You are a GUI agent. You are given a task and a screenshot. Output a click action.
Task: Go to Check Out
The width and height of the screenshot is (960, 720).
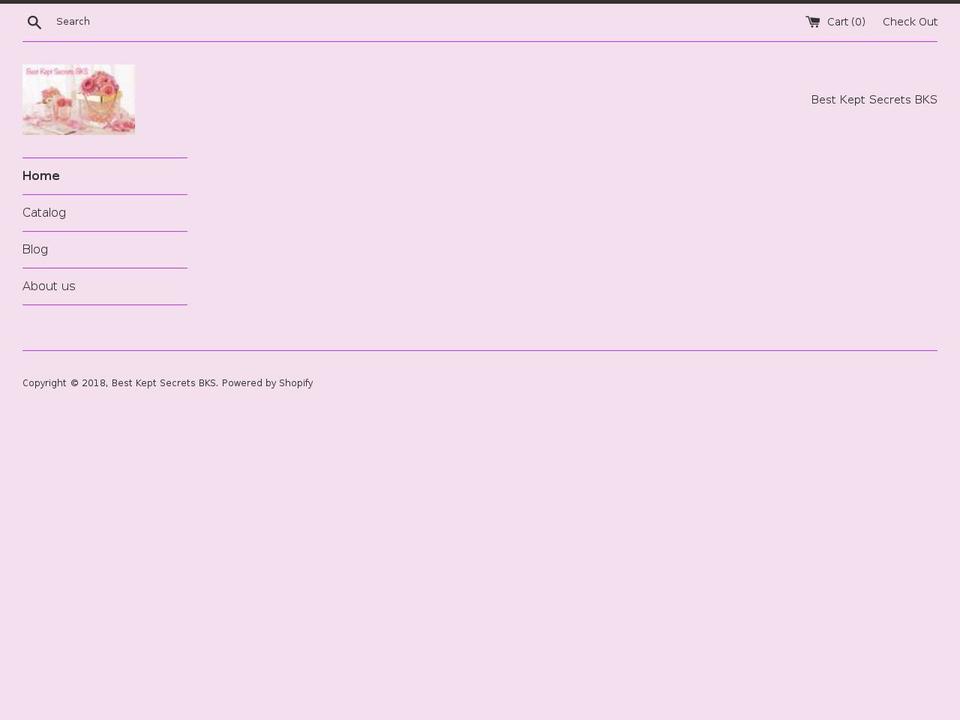[910, 21]
